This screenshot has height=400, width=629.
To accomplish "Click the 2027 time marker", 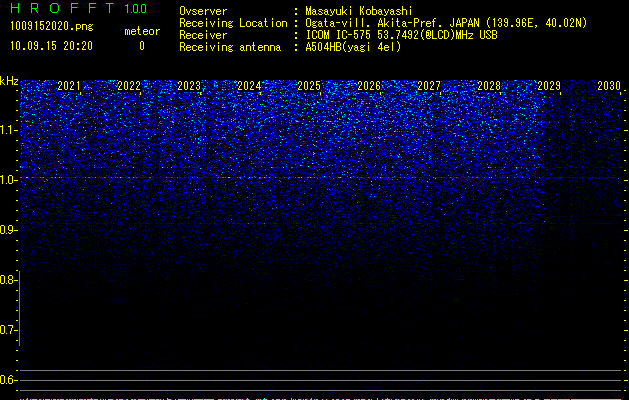I will [x=429, y=86].
